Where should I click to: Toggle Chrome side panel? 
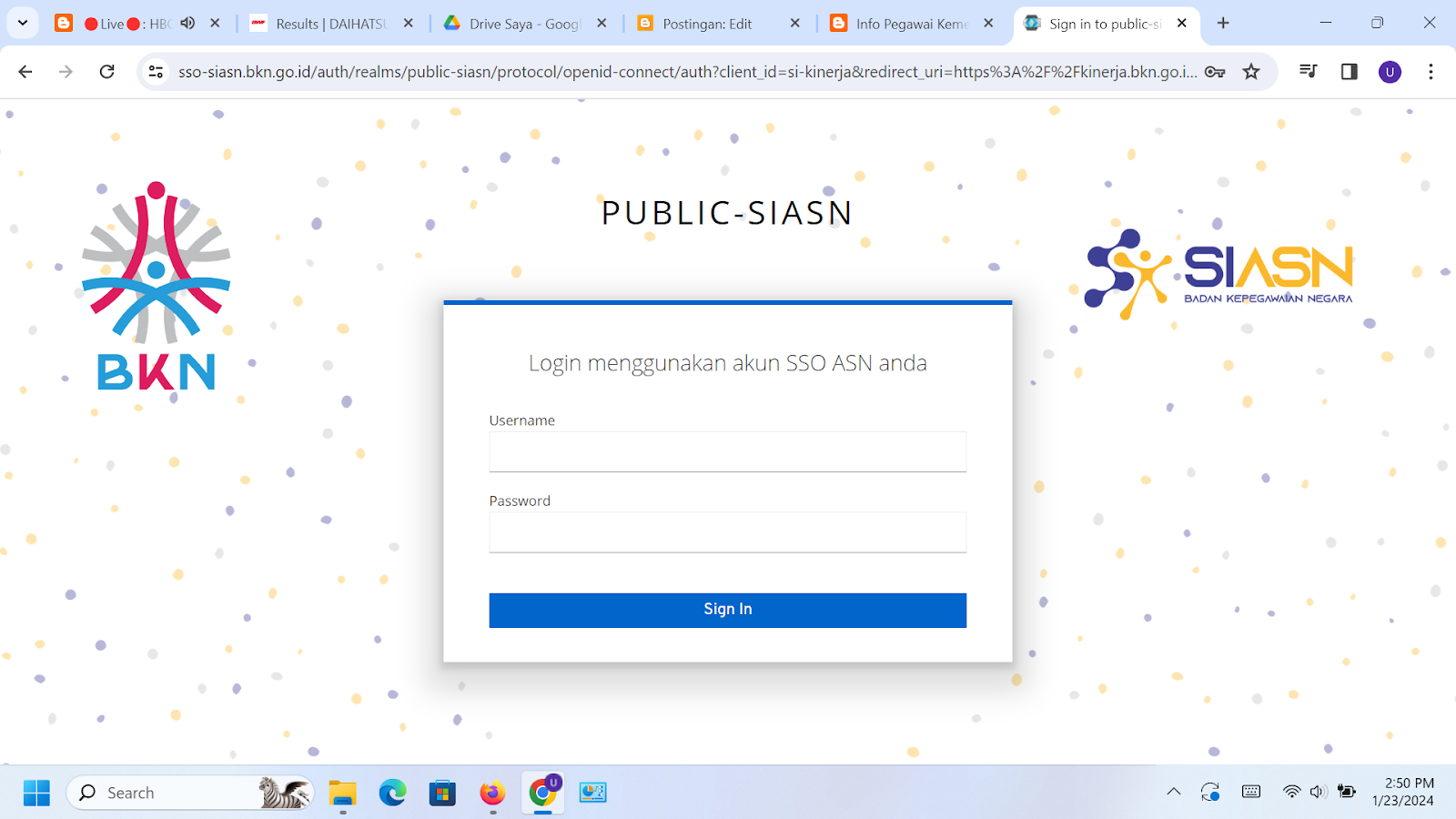click(1350, 72)
